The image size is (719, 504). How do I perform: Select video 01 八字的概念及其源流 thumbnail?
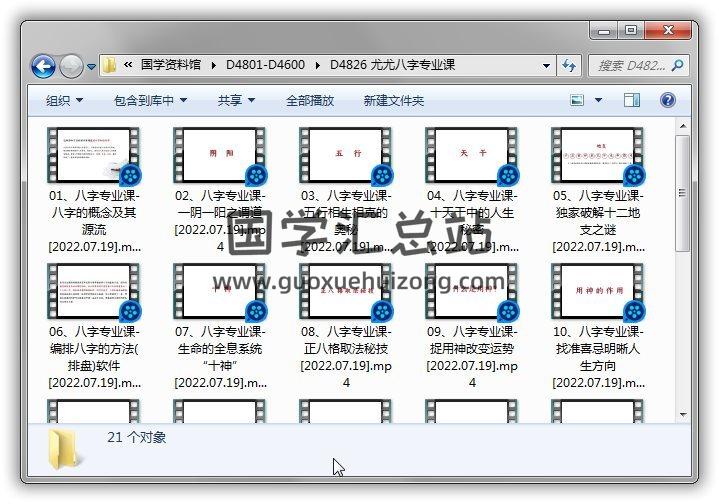94,155
